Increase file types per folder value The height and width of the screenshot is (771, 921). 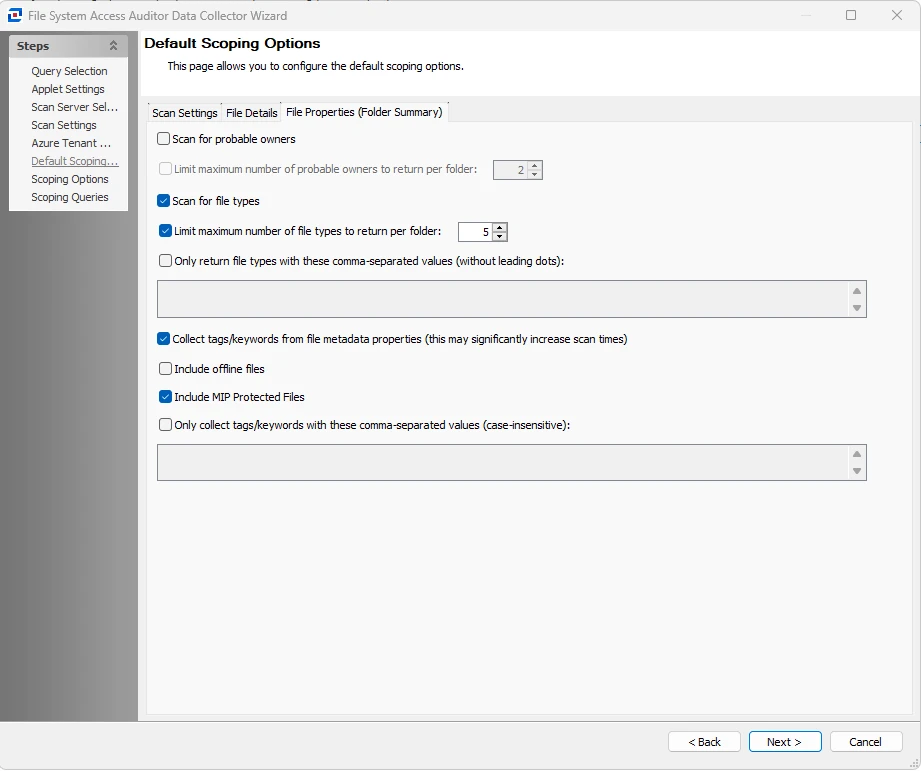pos(500,227)
